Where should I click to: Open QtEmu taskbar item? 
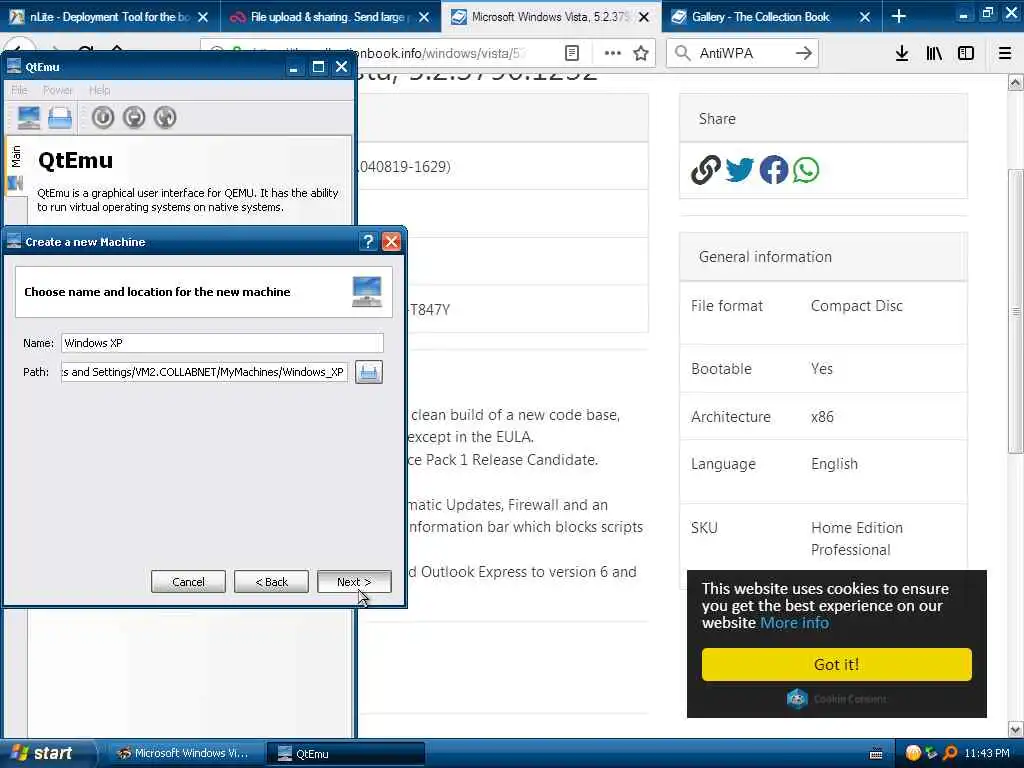coord(345,754)
